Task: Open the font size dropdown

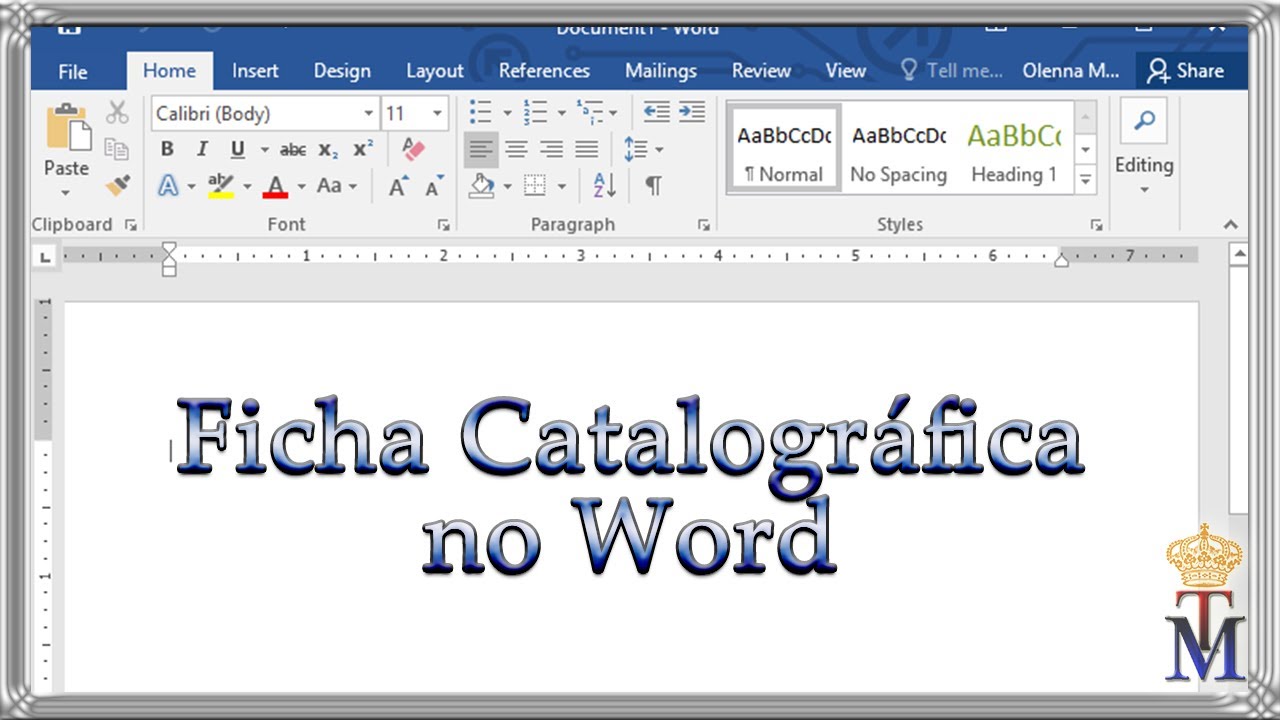Action: click(437, 114)
